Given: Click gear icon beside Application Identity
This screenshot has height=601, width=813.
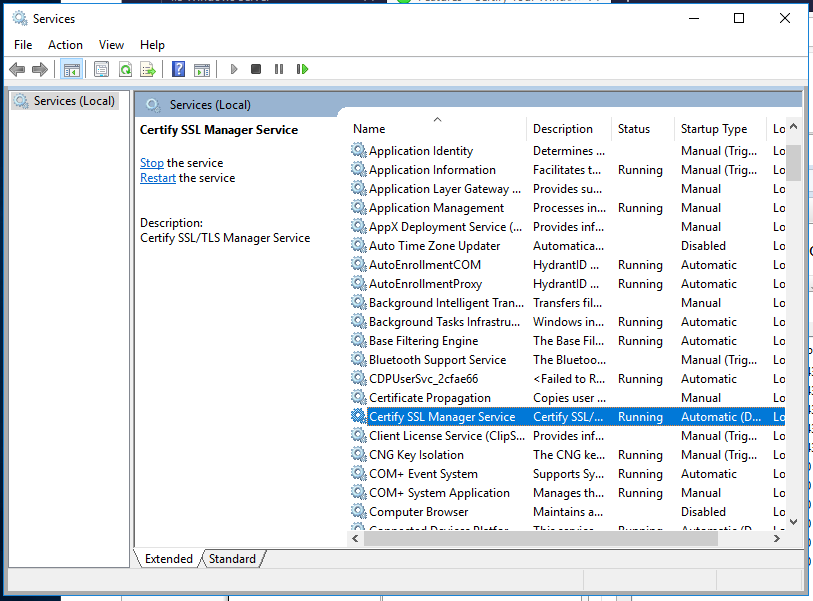Looking at the screenshot, I should 358,150.
